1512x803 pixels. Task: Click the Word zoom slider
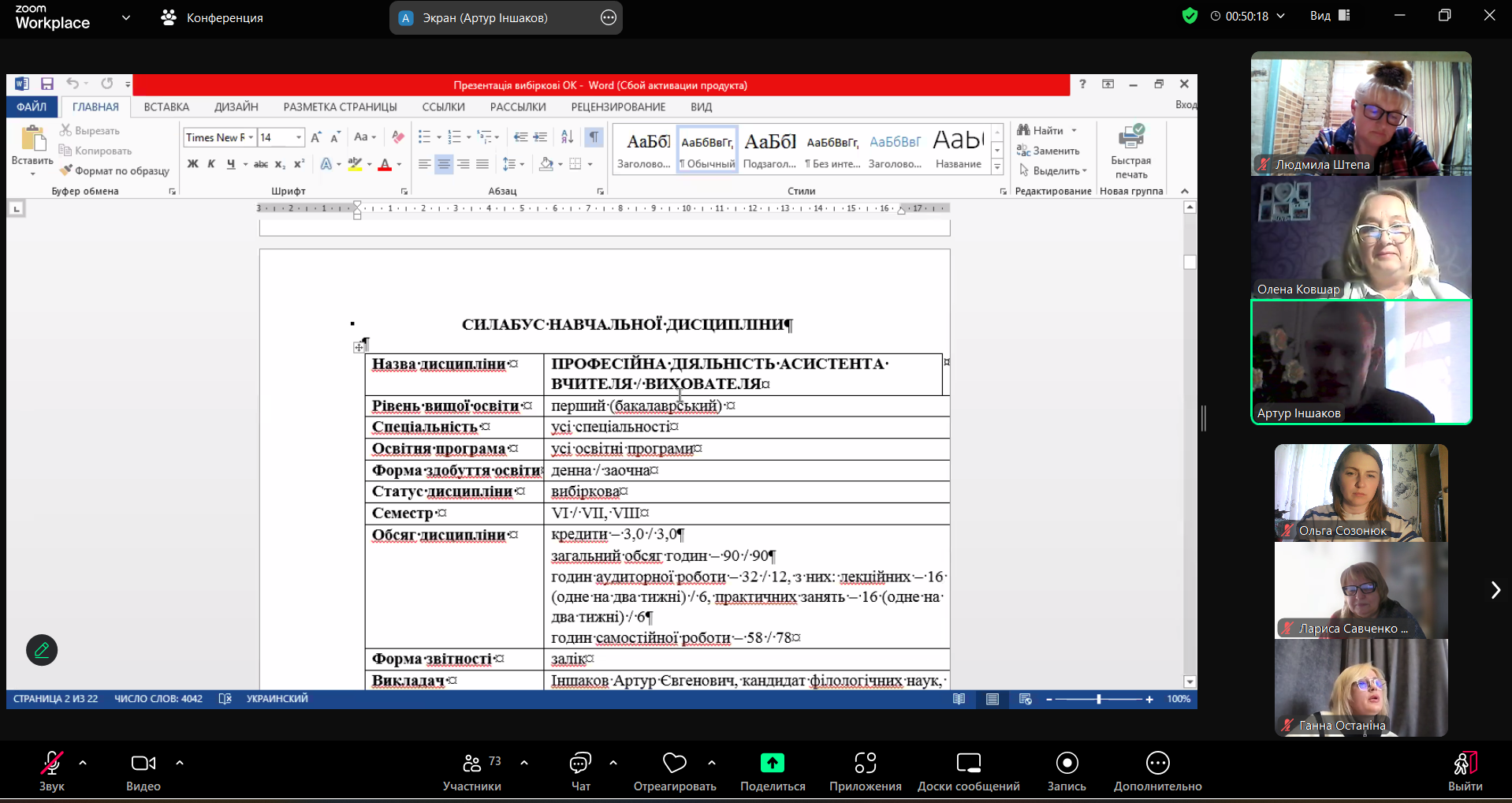click(1098, 699)
